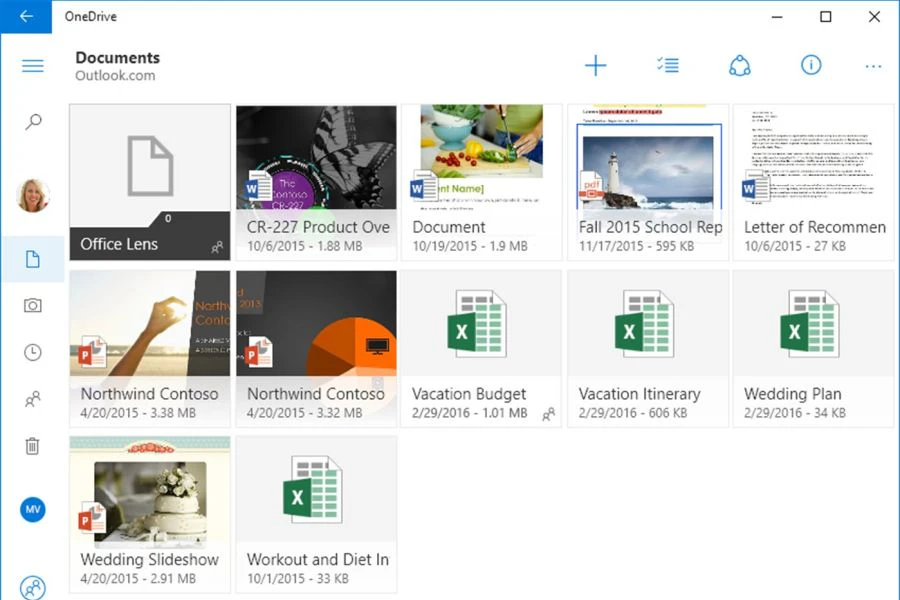Open Shared view via people icon
900x600 pixels.
(x=33, y=399)
